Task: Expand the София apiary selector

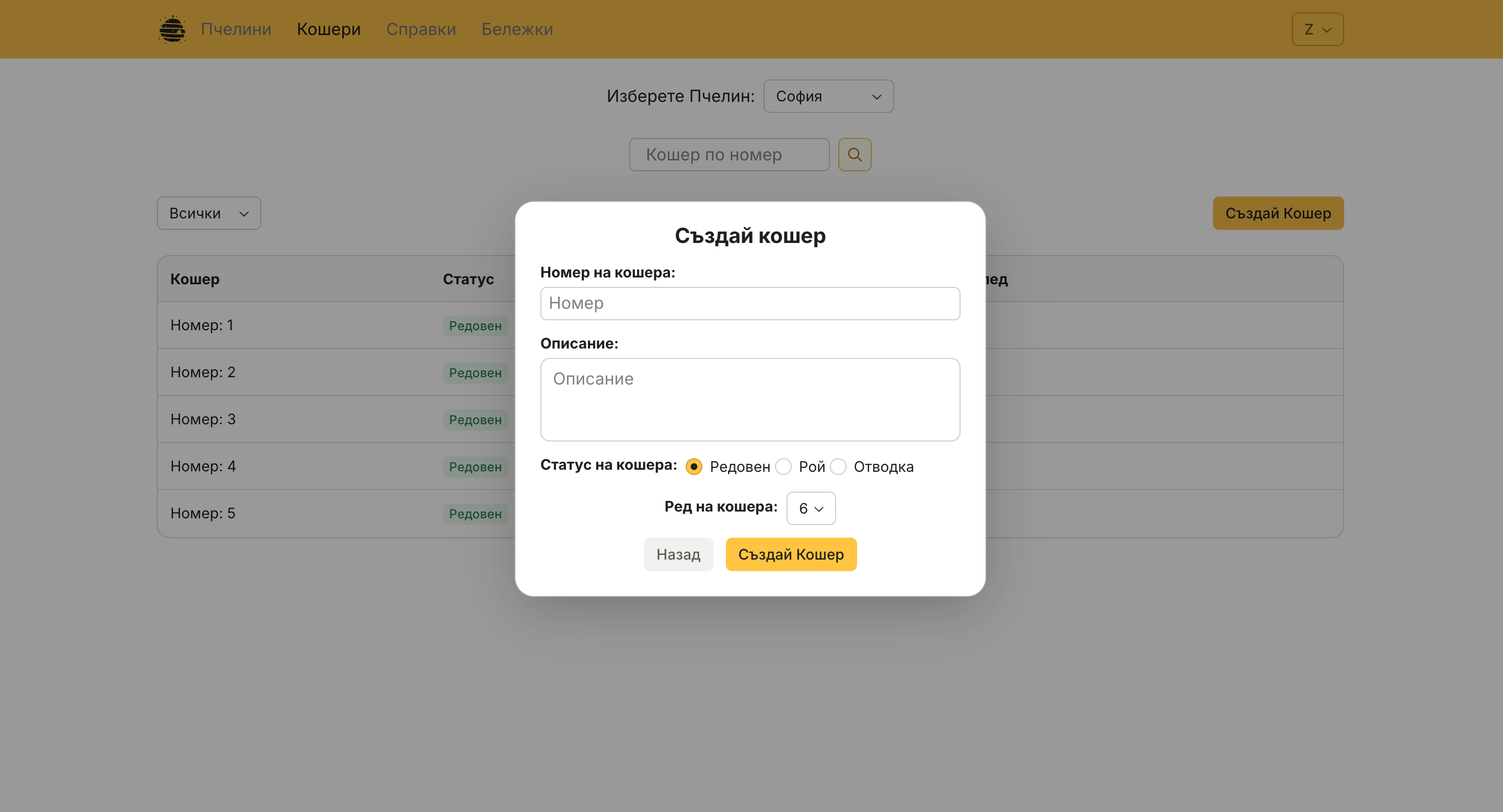Action: click(828, 96)
